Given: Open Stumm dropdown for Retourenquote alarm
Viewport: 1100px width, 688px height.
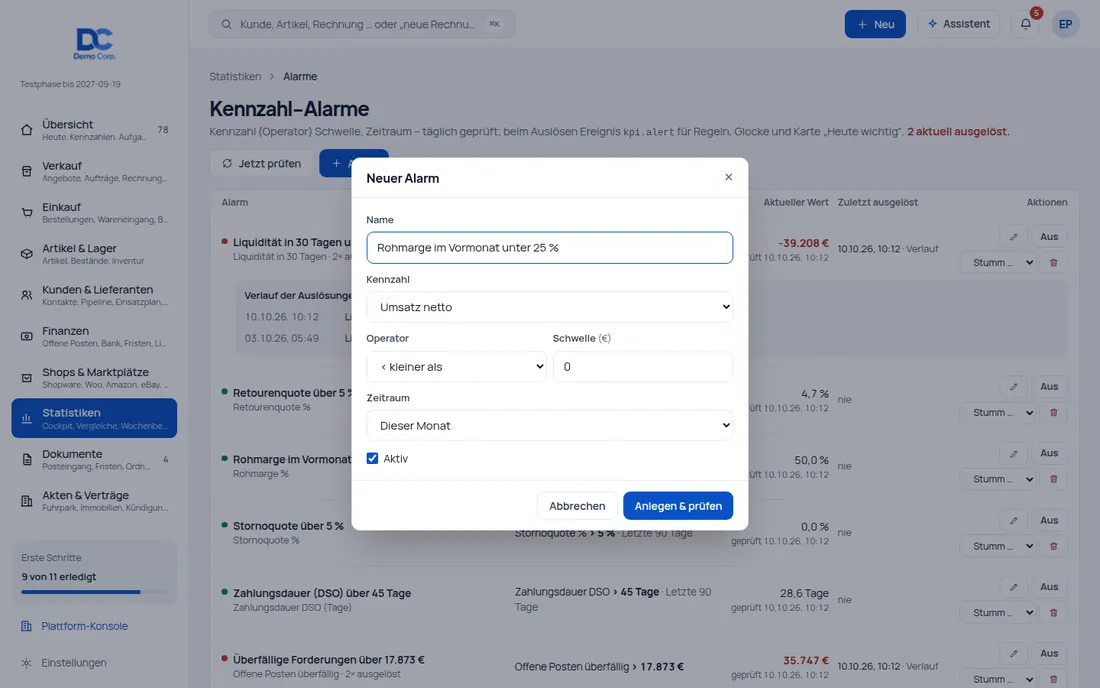Looking at the screenshot, I should (x=998, y=412).
